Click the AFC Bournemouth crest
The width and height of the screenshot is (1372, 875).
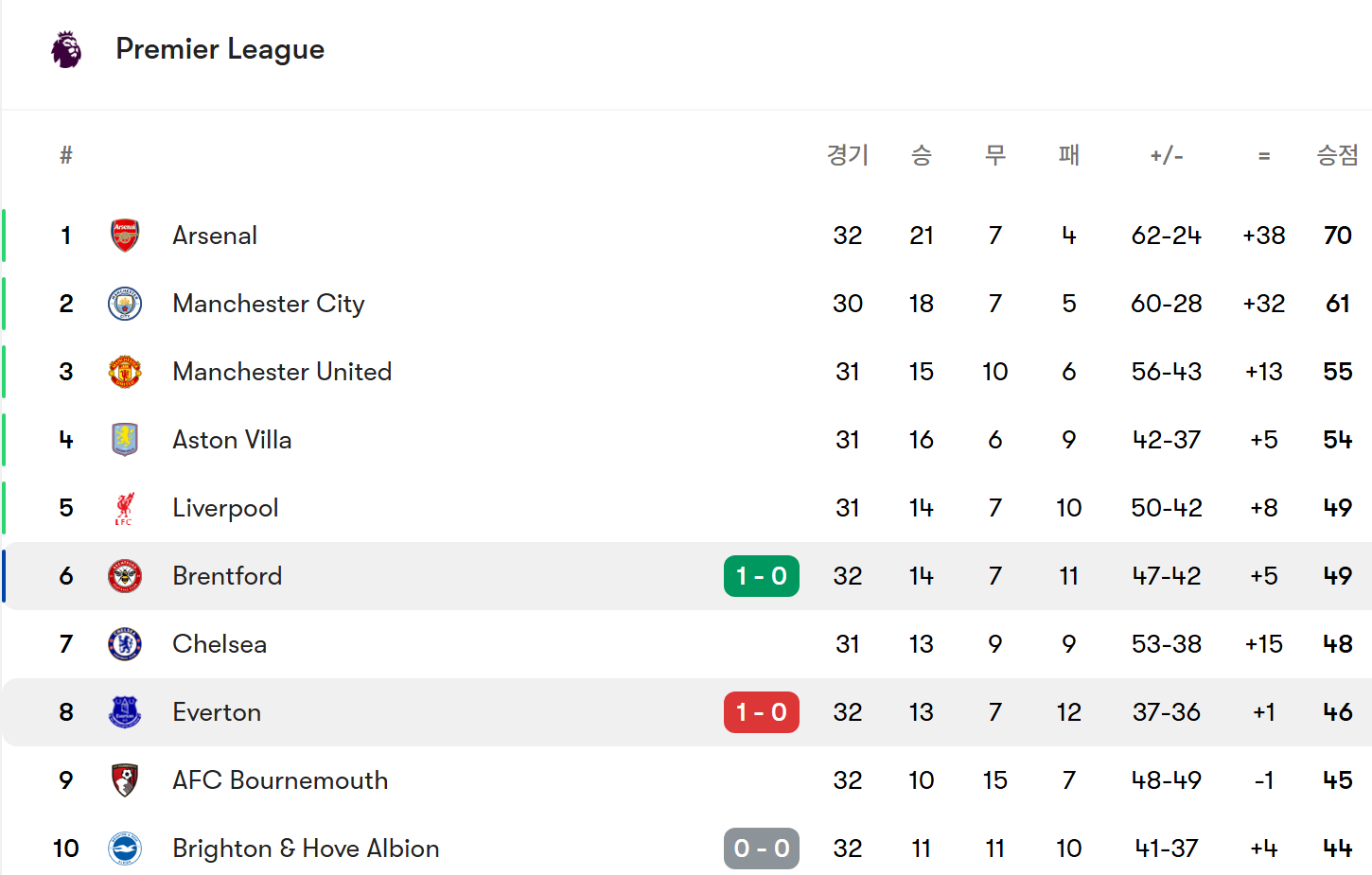[125, 780]
